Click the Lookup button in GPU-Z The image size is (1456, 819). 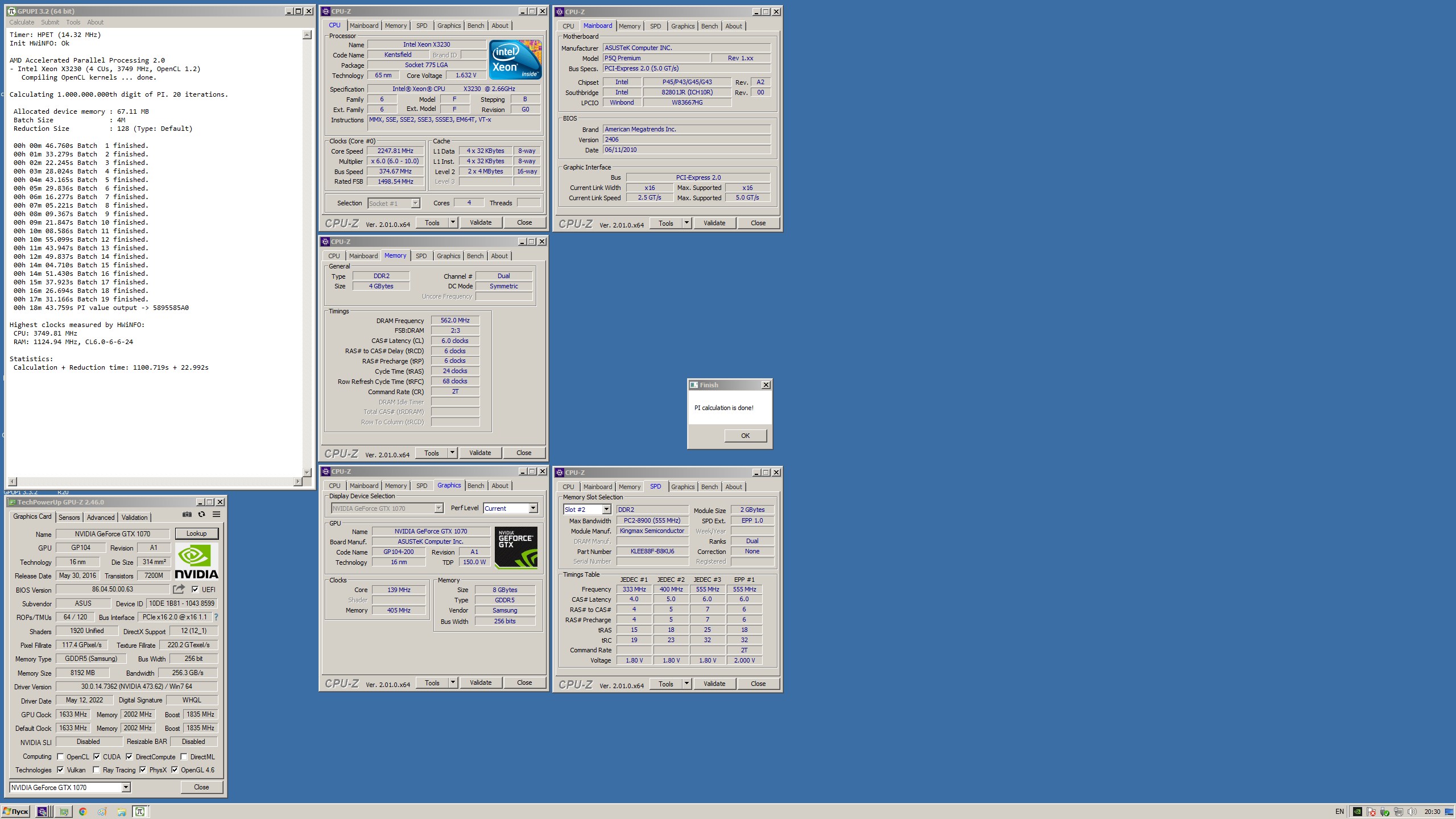(196, 533)
